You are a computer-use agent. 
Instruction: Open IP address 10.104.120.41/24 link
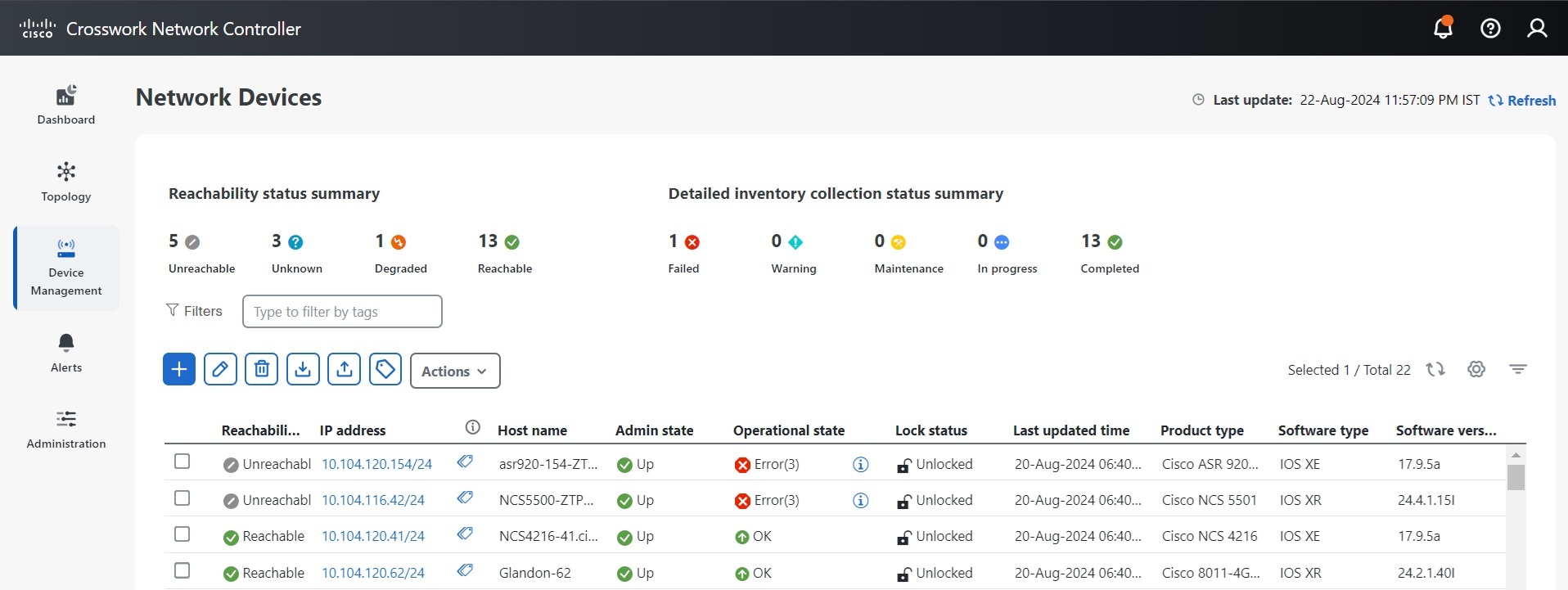click(x=373, y=536)
